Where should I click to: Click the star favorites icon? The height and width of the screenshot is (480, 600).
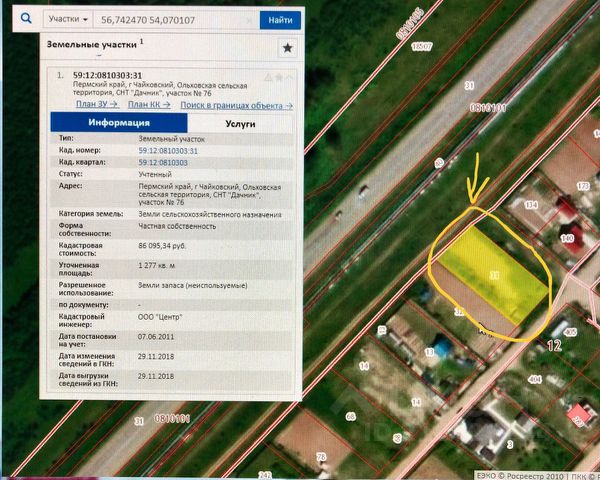(x=287, y=47)
